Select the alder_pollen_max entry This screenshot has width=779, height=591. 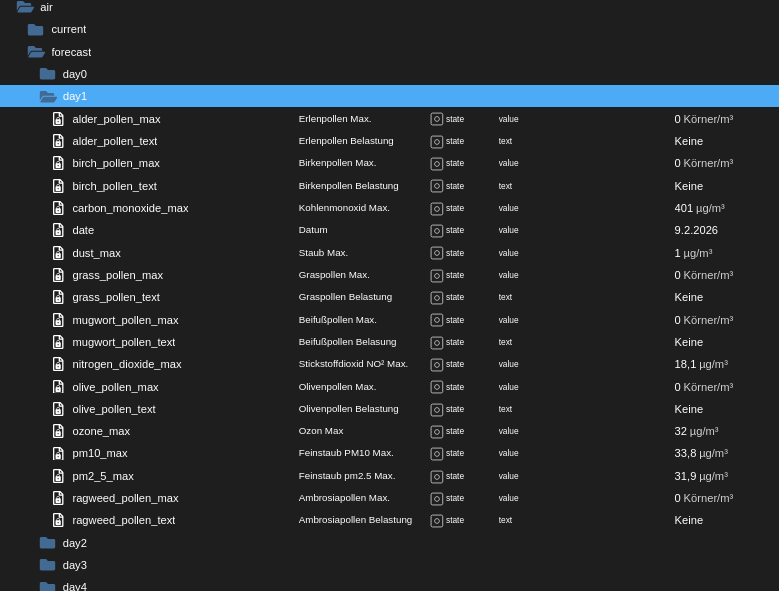pos(116,119)
